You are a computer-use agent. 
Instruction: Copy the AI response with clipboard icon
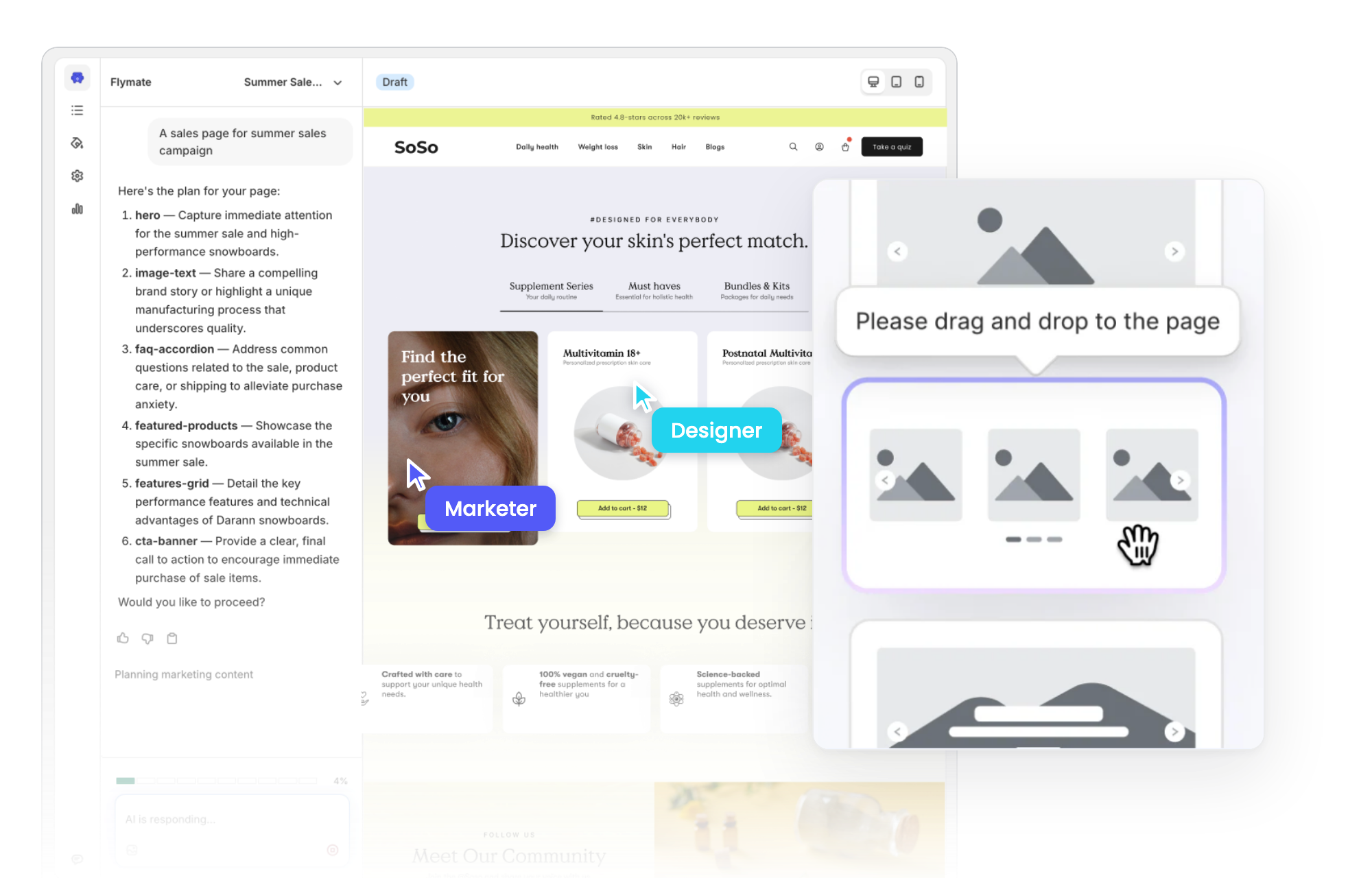pyautogui.click(x=172, y=638)
